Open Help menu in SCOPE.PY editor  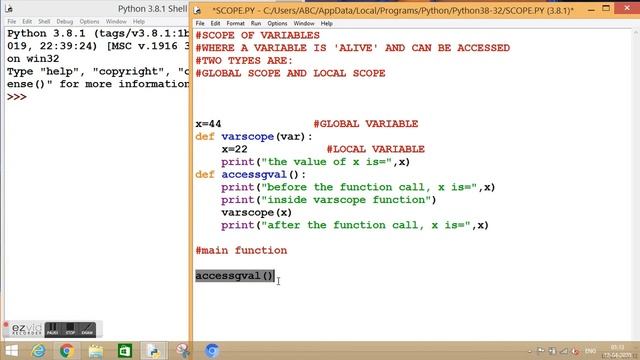[327, 23]
